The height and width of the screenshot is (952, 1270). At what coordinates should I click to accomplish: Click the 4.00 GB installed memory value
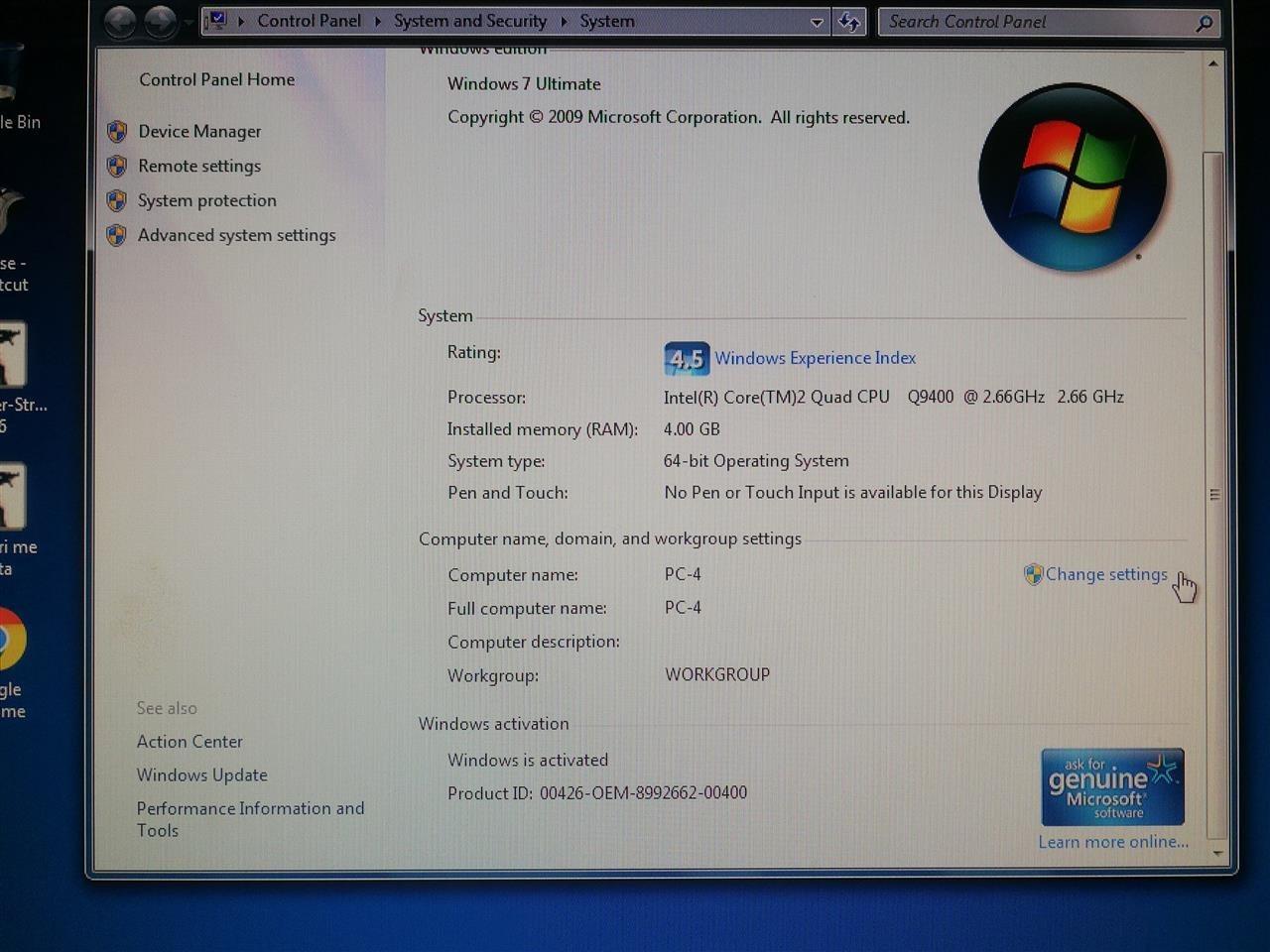[692, 429]
